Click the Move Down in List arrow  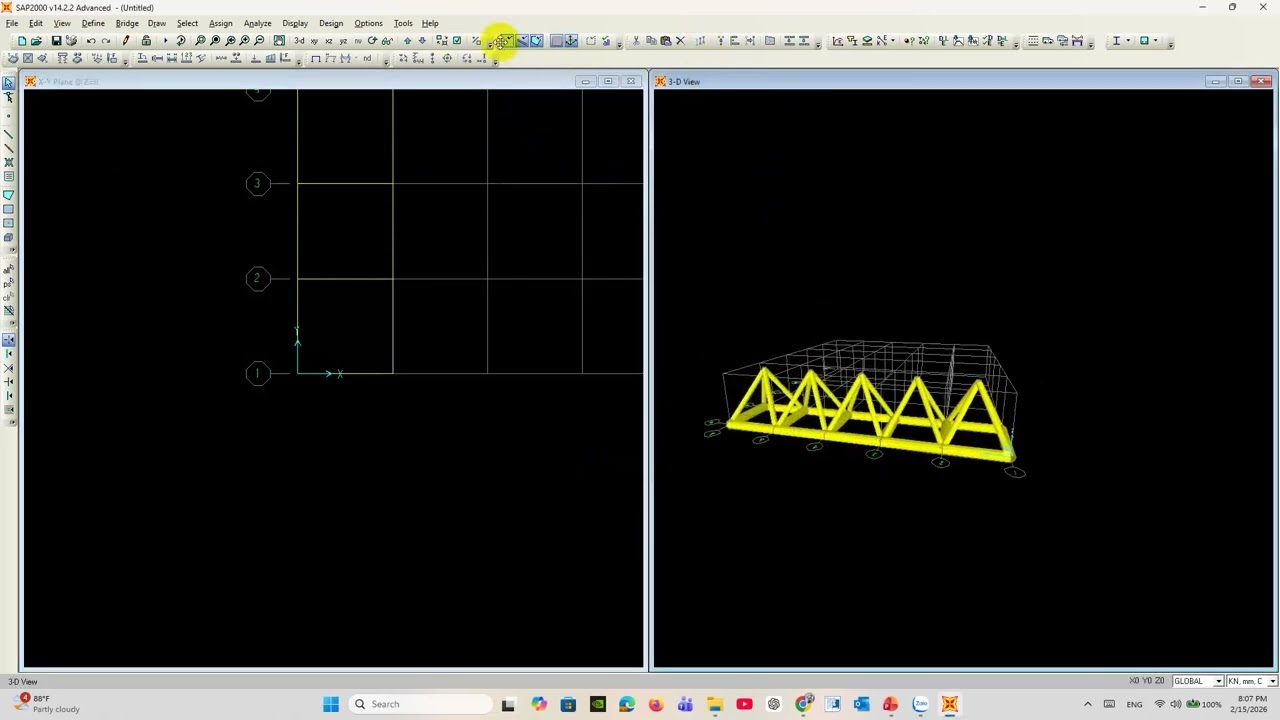coord(422,41)
